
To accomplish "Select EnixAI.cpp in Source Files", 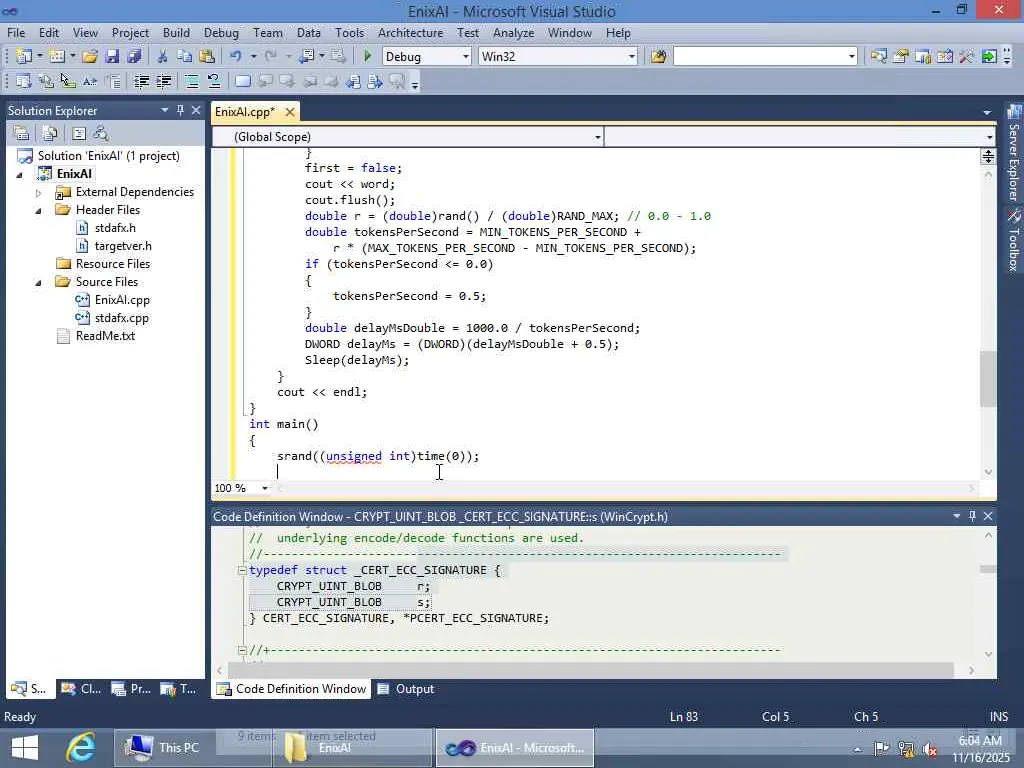I will coord(121,300).
